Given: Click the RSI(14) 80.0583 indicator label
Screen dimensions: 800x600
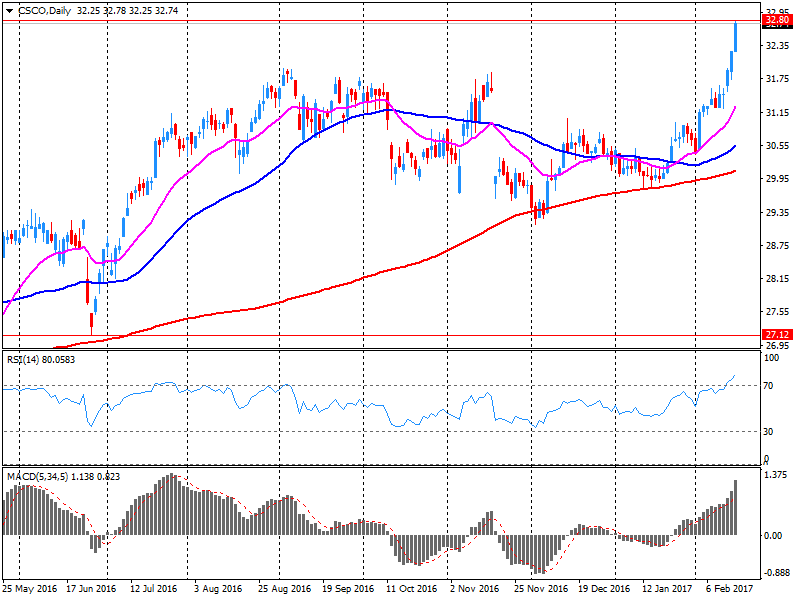Looking at the screenshot, I should (x=41, y=360).
